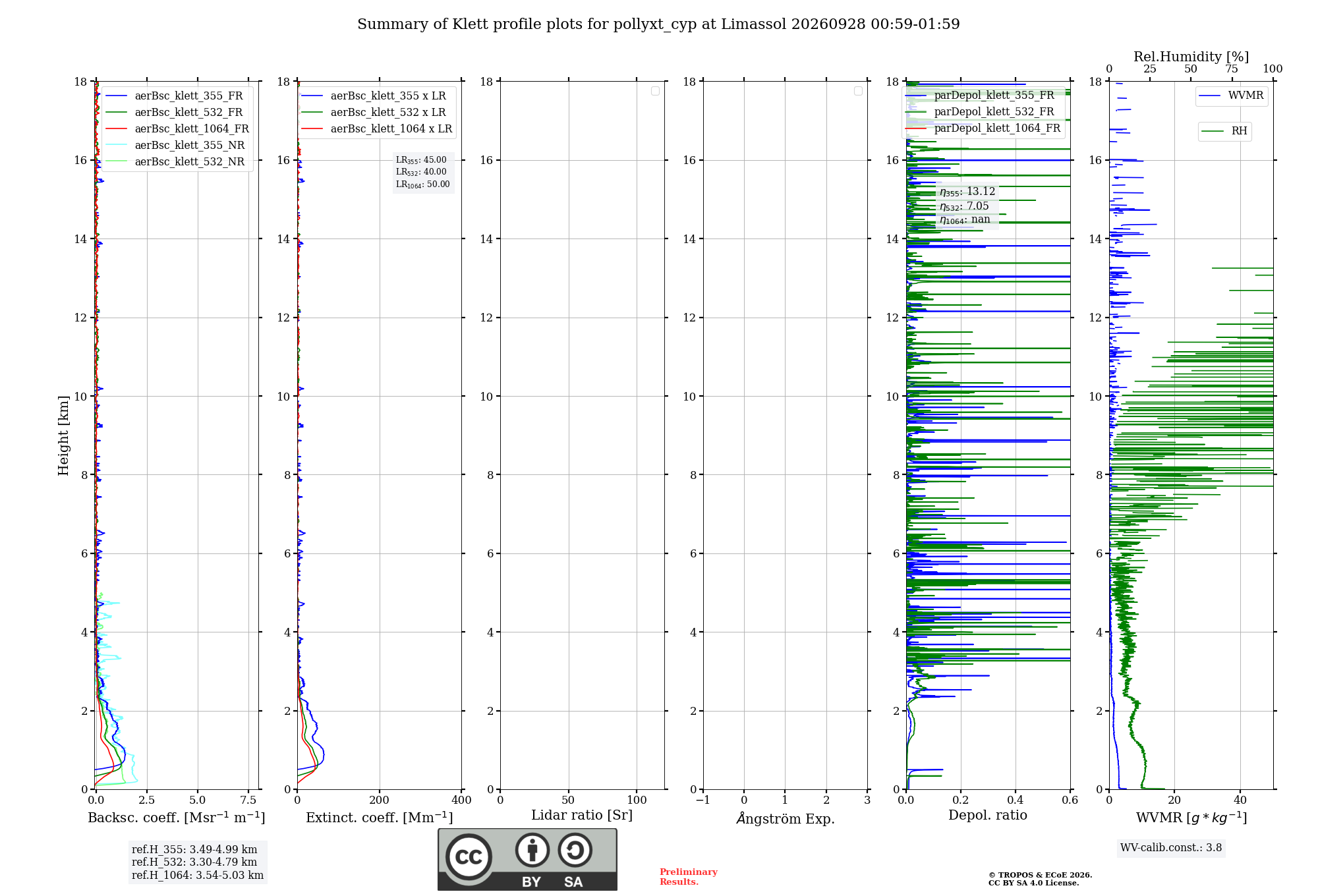Click the '© TROPOS & ECoE 2026.' copyright text
This screenshot has width=1318, height=896.
pos(1041,875)
